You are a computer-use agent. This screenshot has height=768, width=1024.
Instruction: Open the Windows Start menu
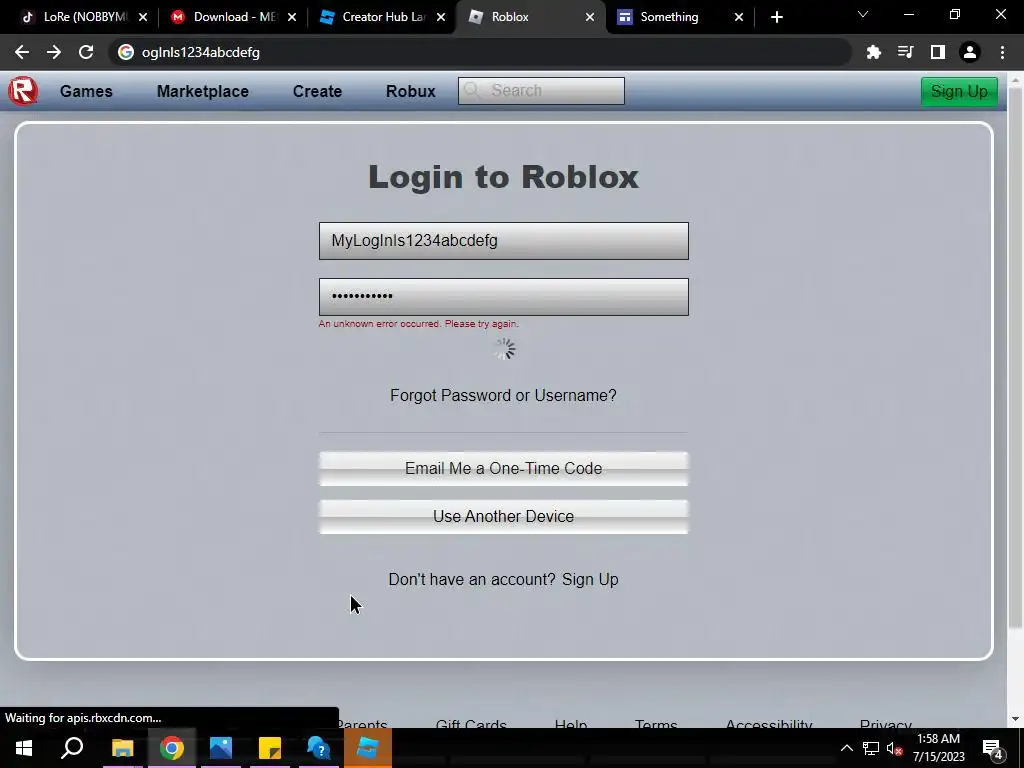click(x=24, y=748)
